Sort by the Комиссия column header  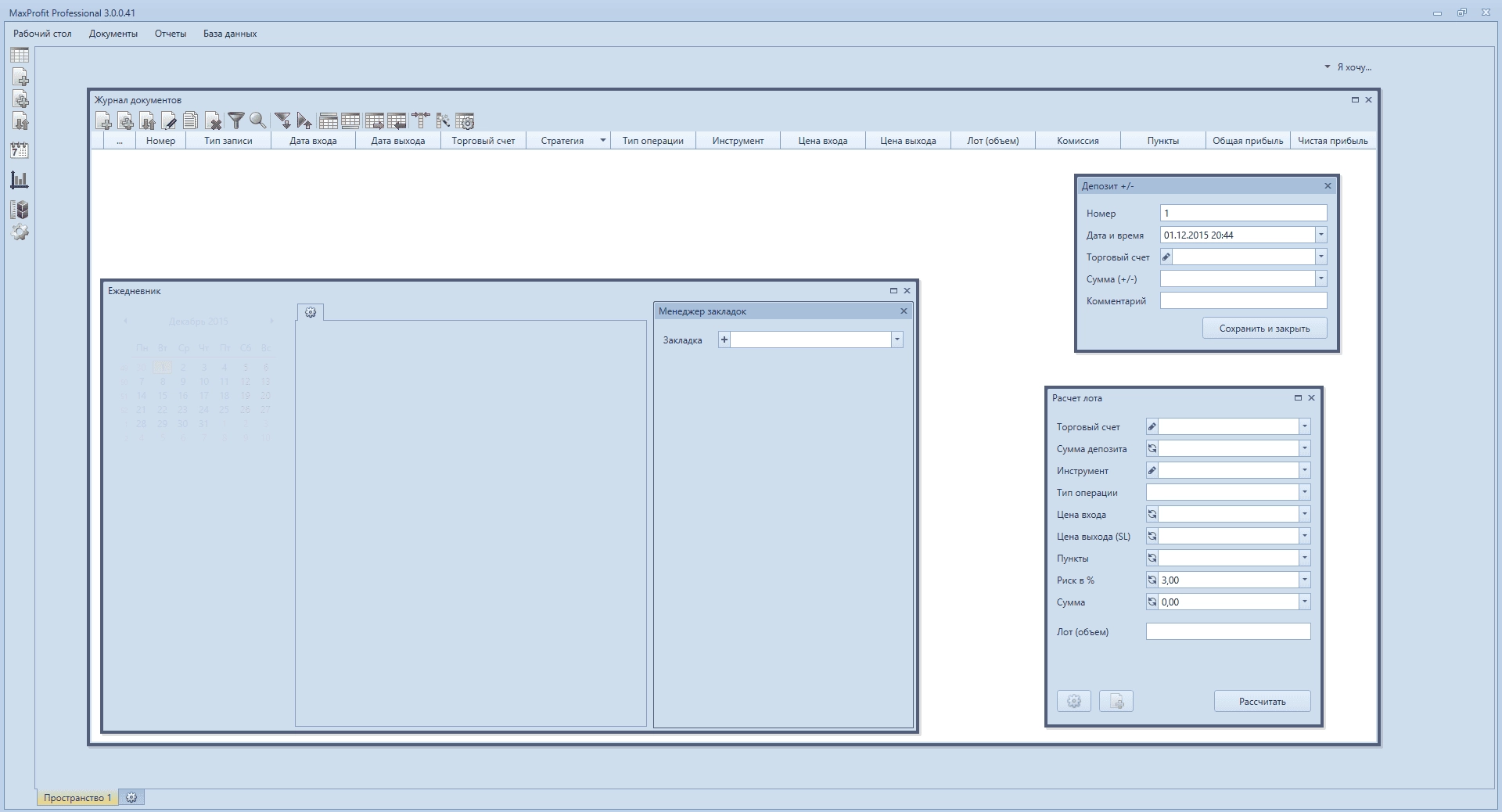pos(1078,141)
